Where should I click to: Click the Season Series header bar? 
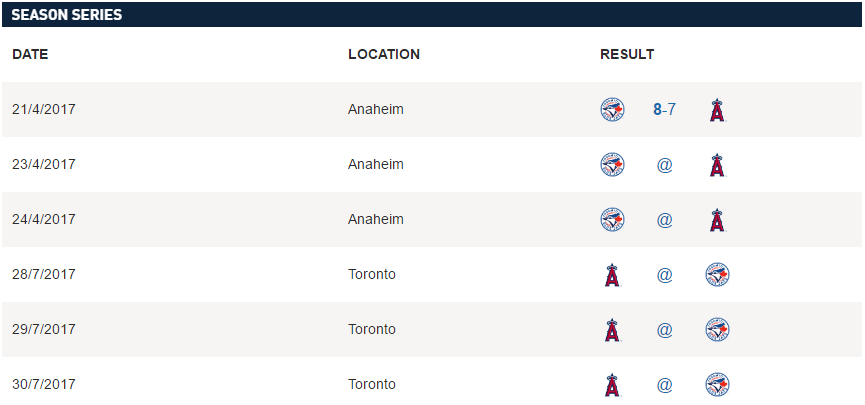[x=432, y=14]
